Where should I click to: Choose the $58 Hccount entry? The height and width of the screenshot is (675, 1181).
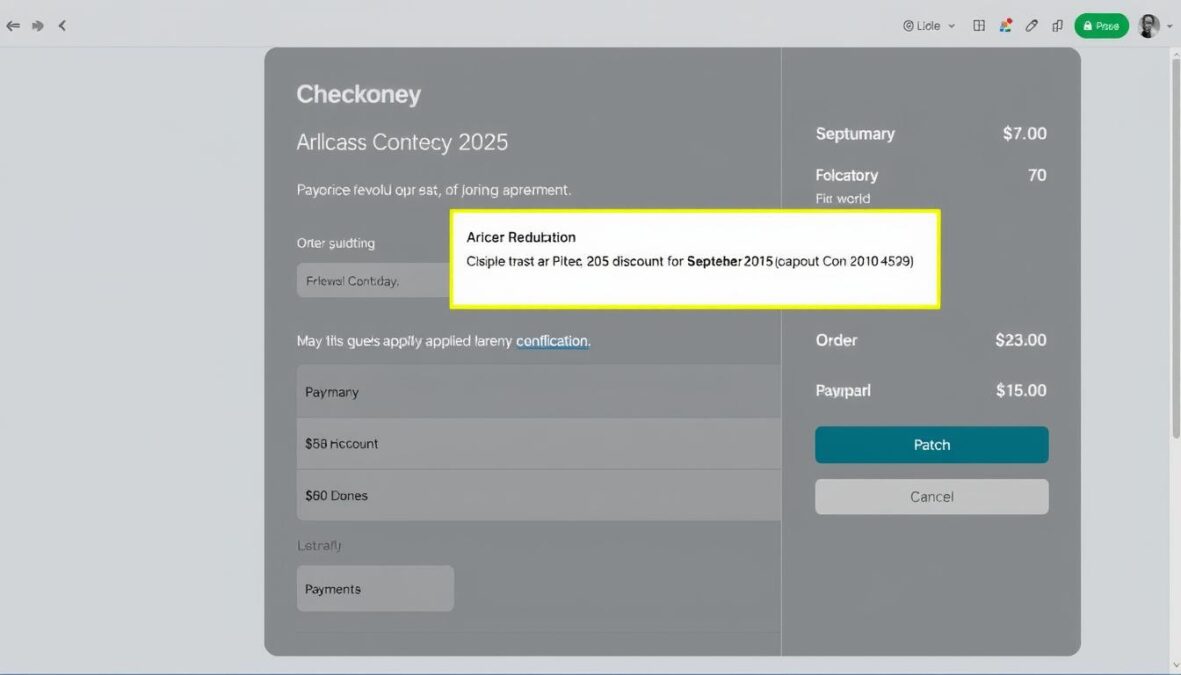(x=538, y=442)
